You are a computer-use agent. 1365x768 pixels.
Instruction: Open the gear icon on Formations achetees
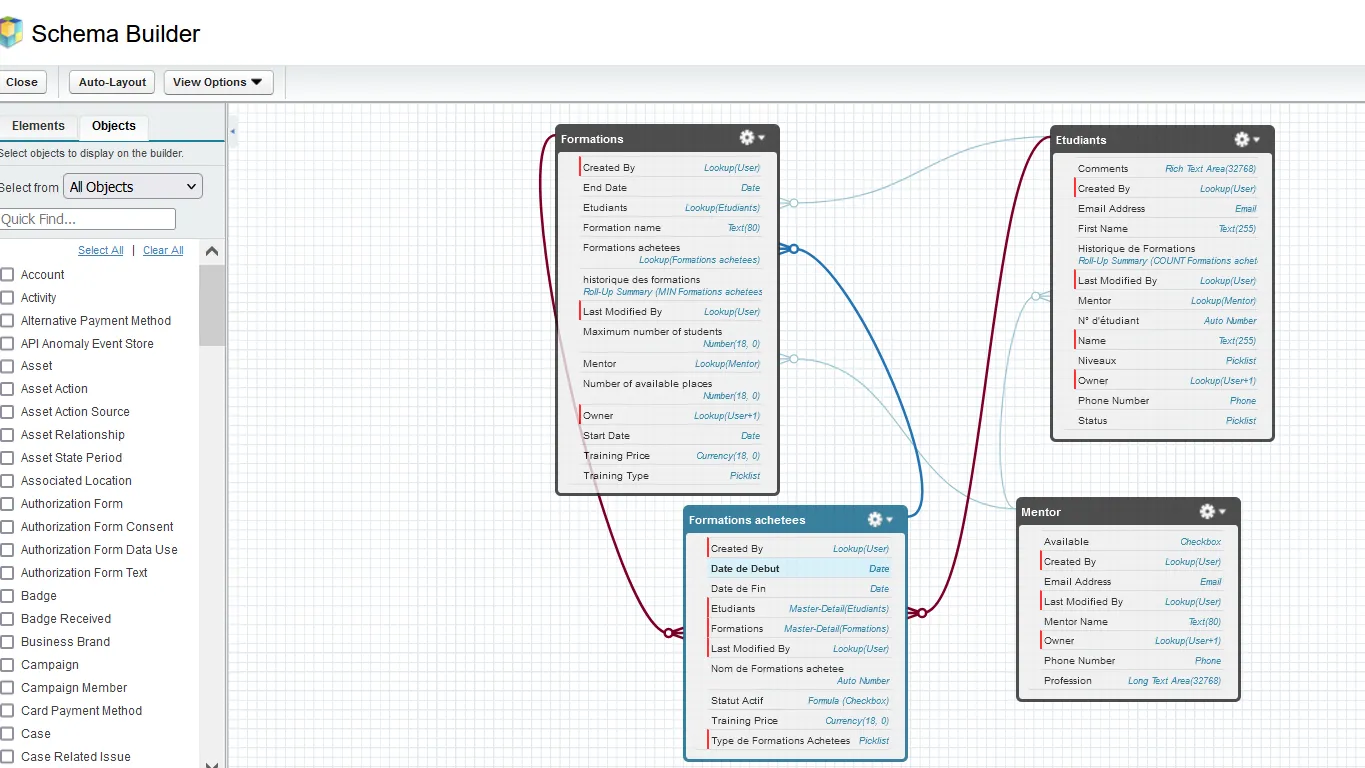[877, 519]
